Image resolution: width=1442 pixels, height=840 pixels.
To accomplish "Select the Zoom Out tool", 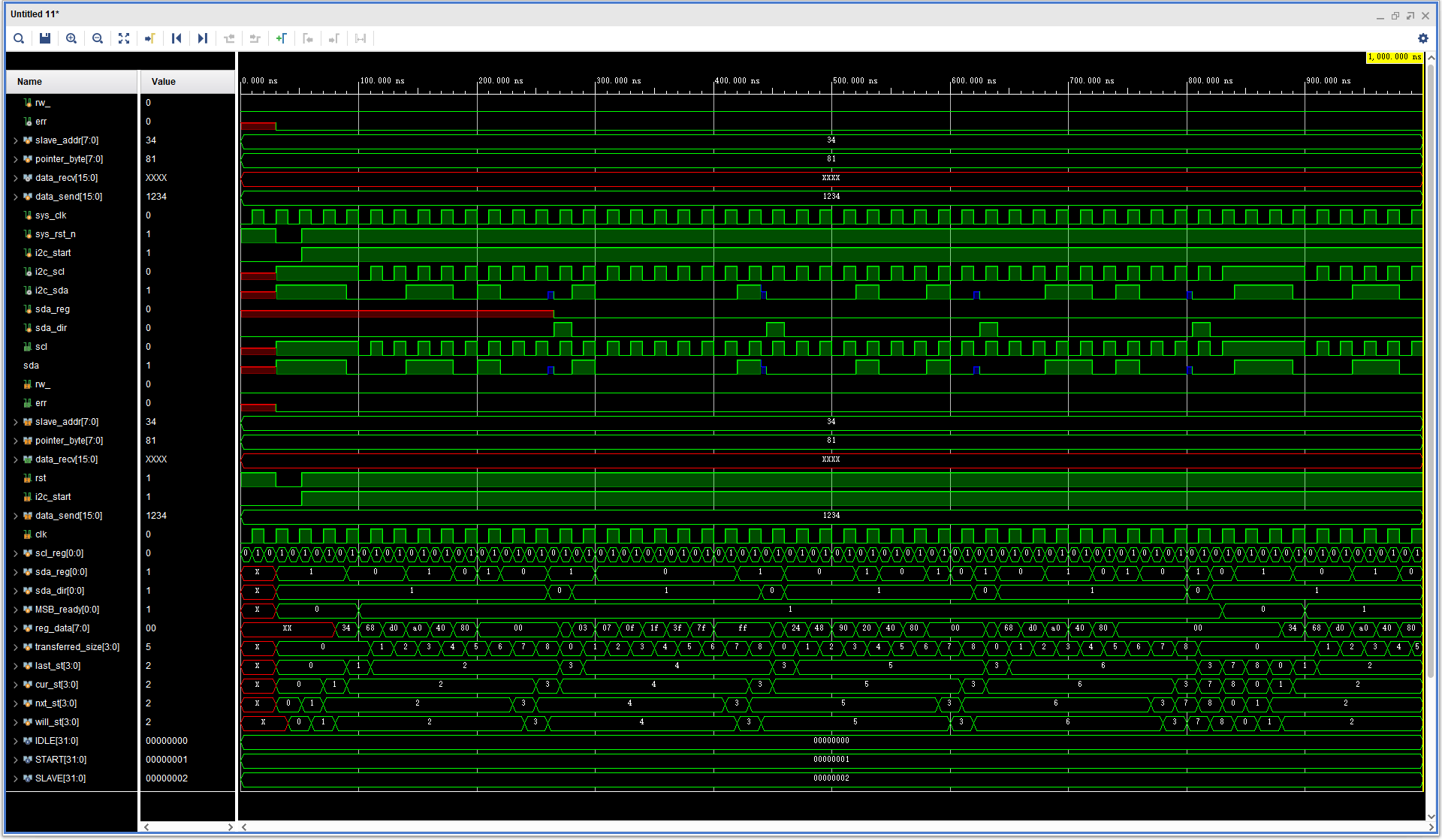I will [97, 38].
